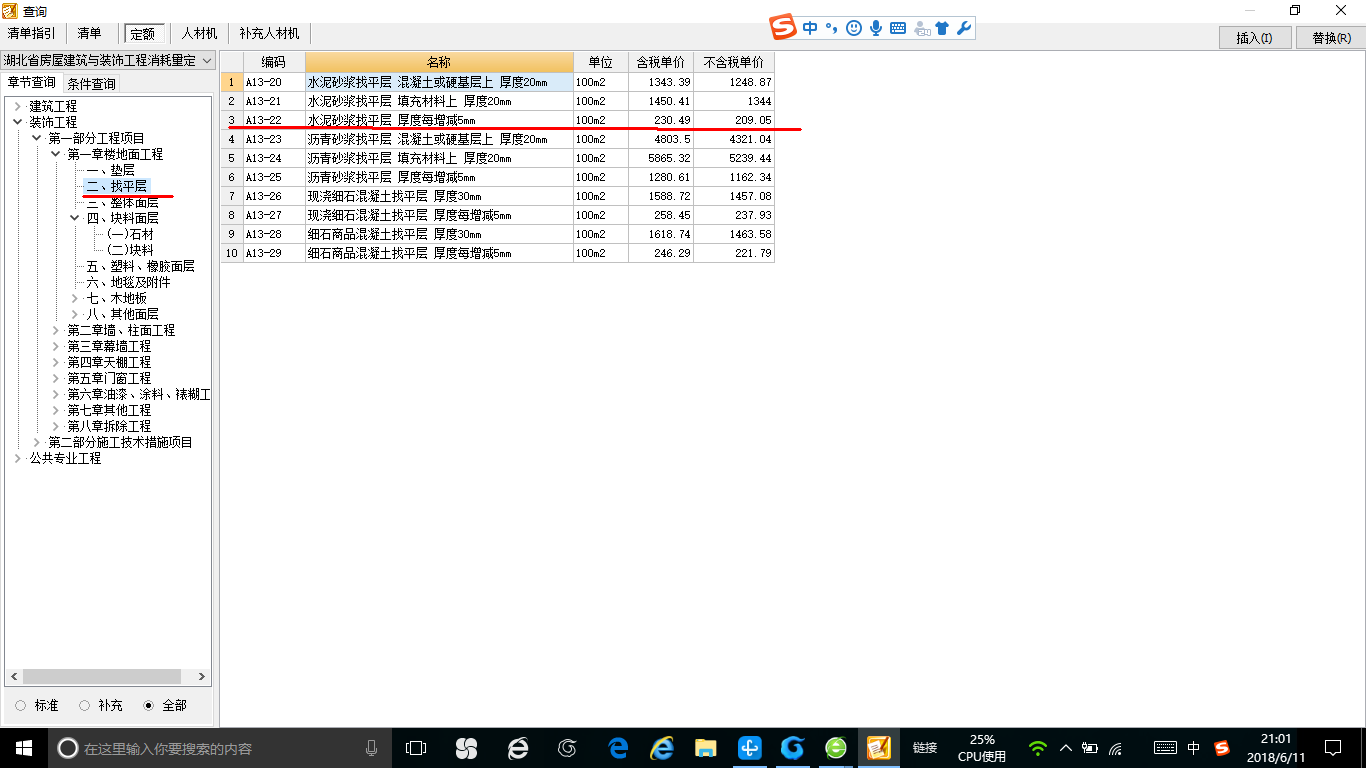
Task: Select the 二、找平层 tree item
Action: point(117,186)
